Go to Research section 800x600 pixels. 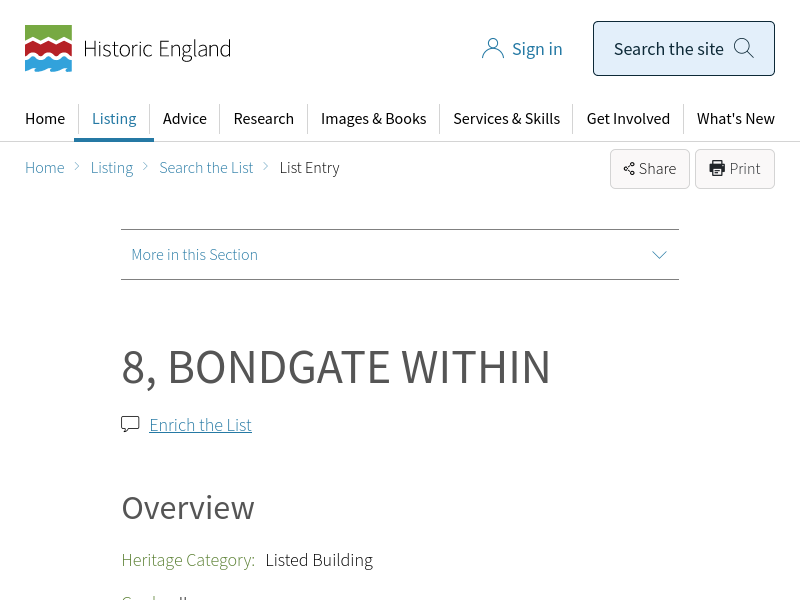[x=263, y=119]
